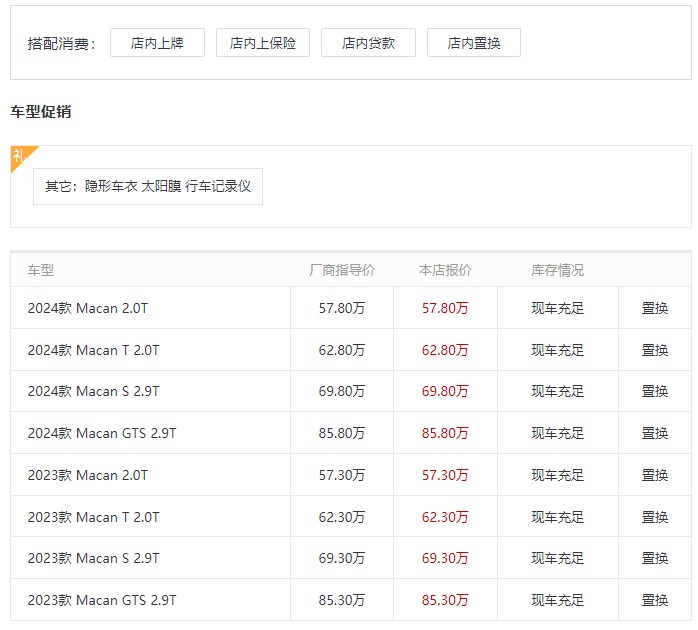Open 2023款 Macan T 2.0T model link

point(93,517)
